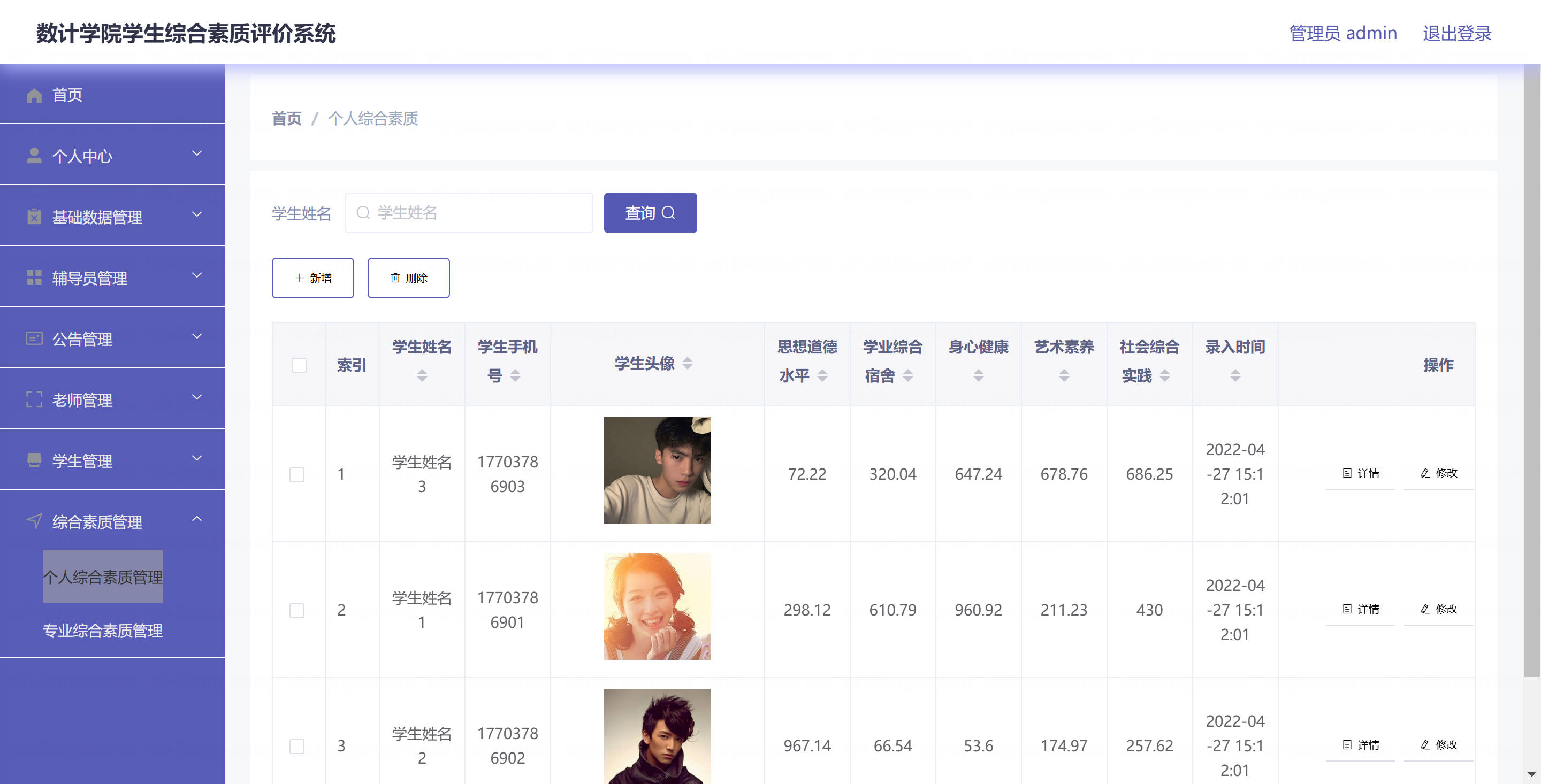Click the monitor icon beside 学生管理
Screen dimensions: 1541x784
[34, 460]
